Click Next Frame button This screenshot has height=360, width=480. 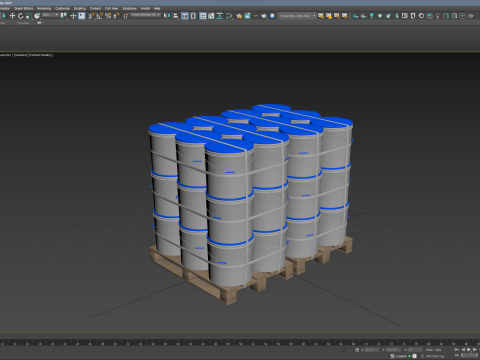click(x=475, y=349)
